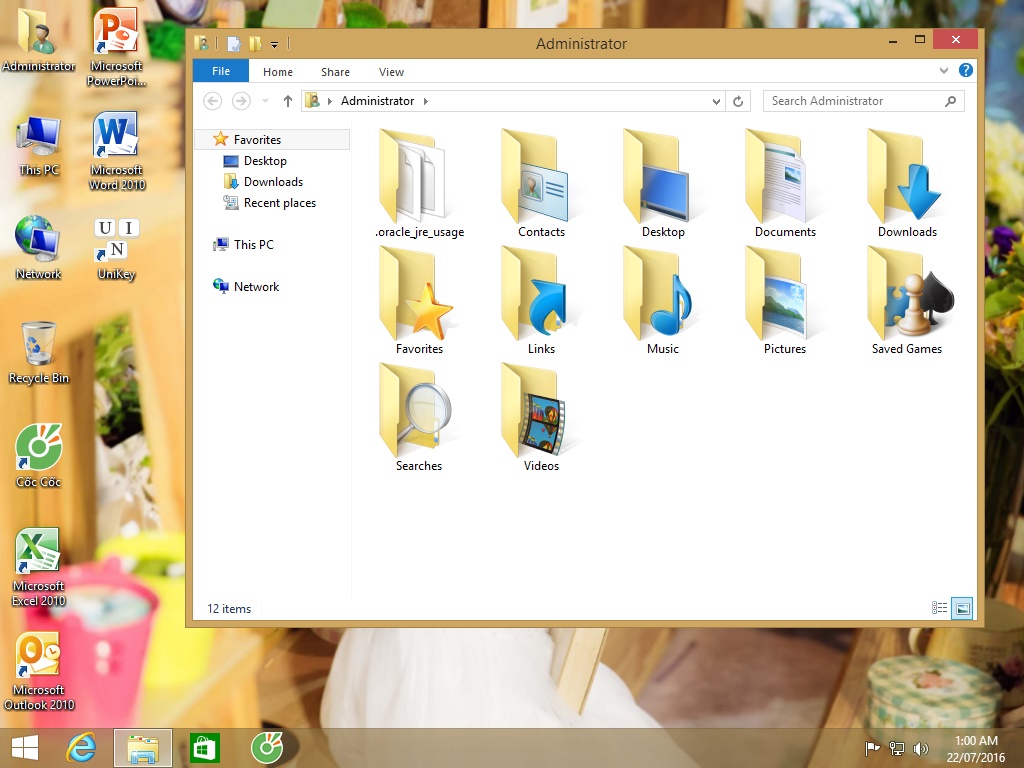Click New folder icon in quick access toolbar

[x=255, y=44]
